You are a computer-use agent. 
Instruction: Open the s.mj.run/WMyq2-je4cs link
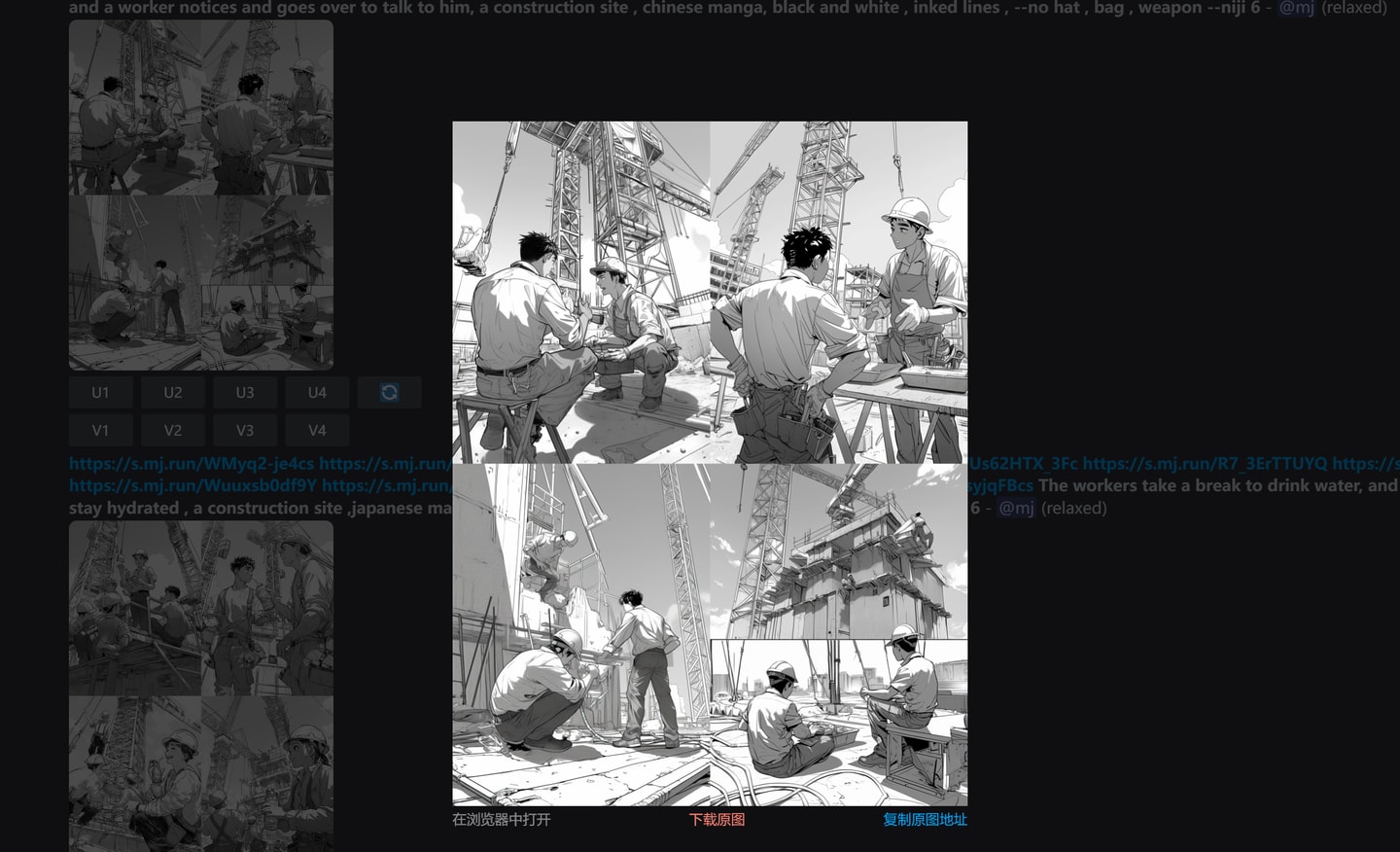(192, 464)
